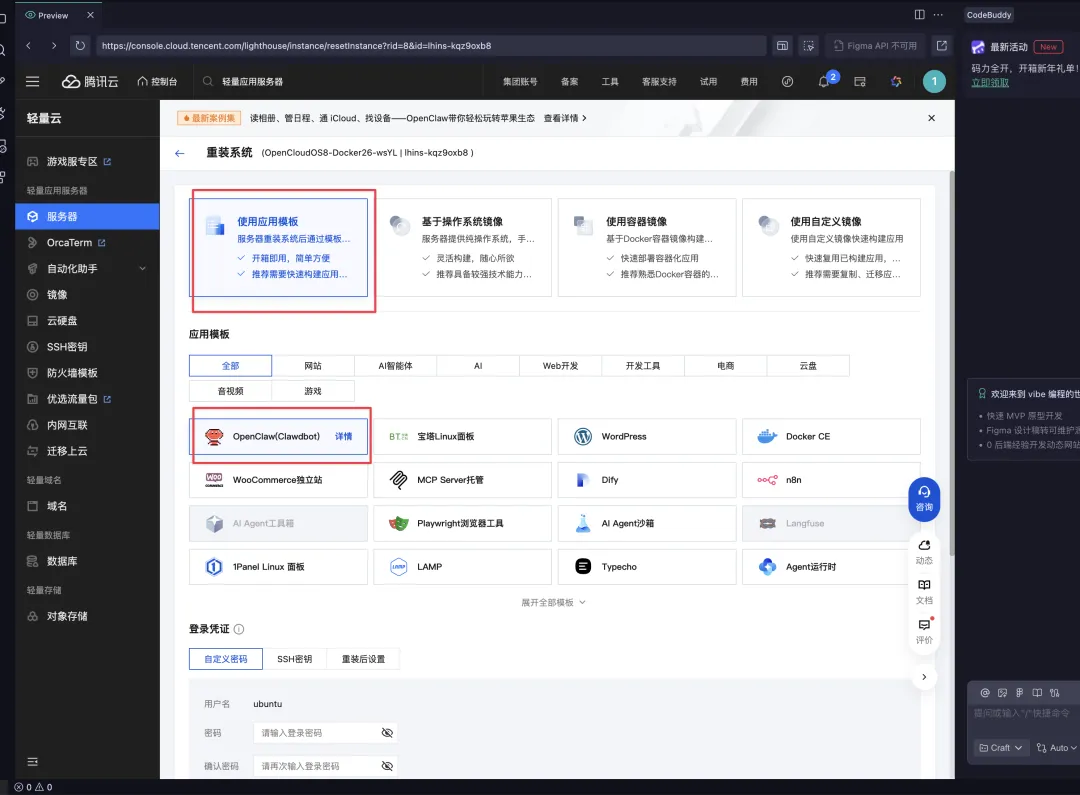Click the page vertical scrollbar
Screen dimensions: 1080x795
(951, 363)
